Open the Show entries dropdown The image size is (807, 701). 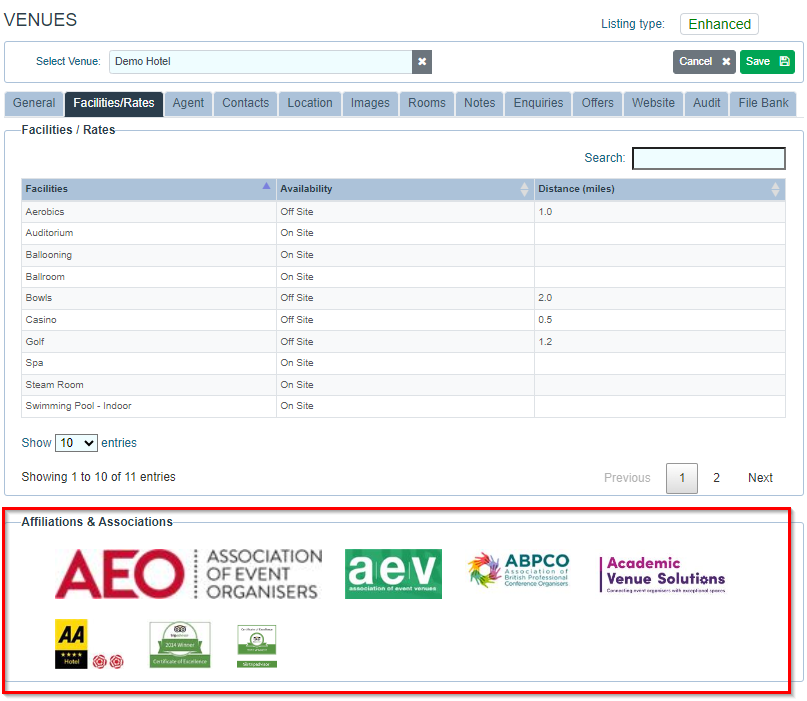(x=76, y=443)
